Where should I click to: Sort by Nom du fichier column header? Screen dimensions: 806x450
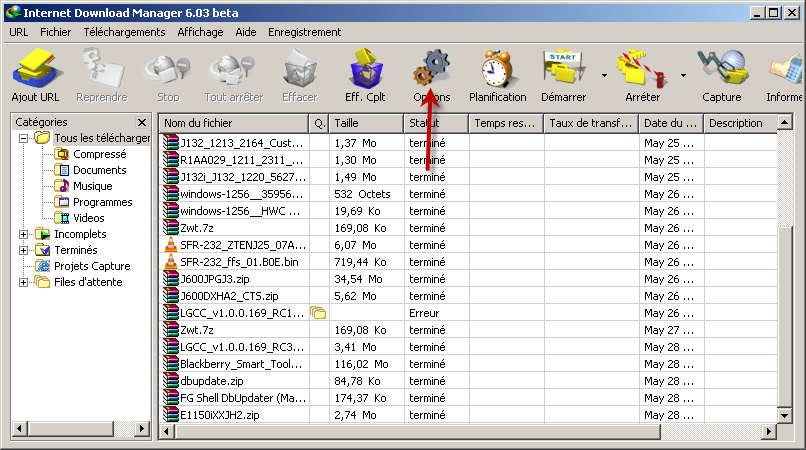click(x=234, y=123)
